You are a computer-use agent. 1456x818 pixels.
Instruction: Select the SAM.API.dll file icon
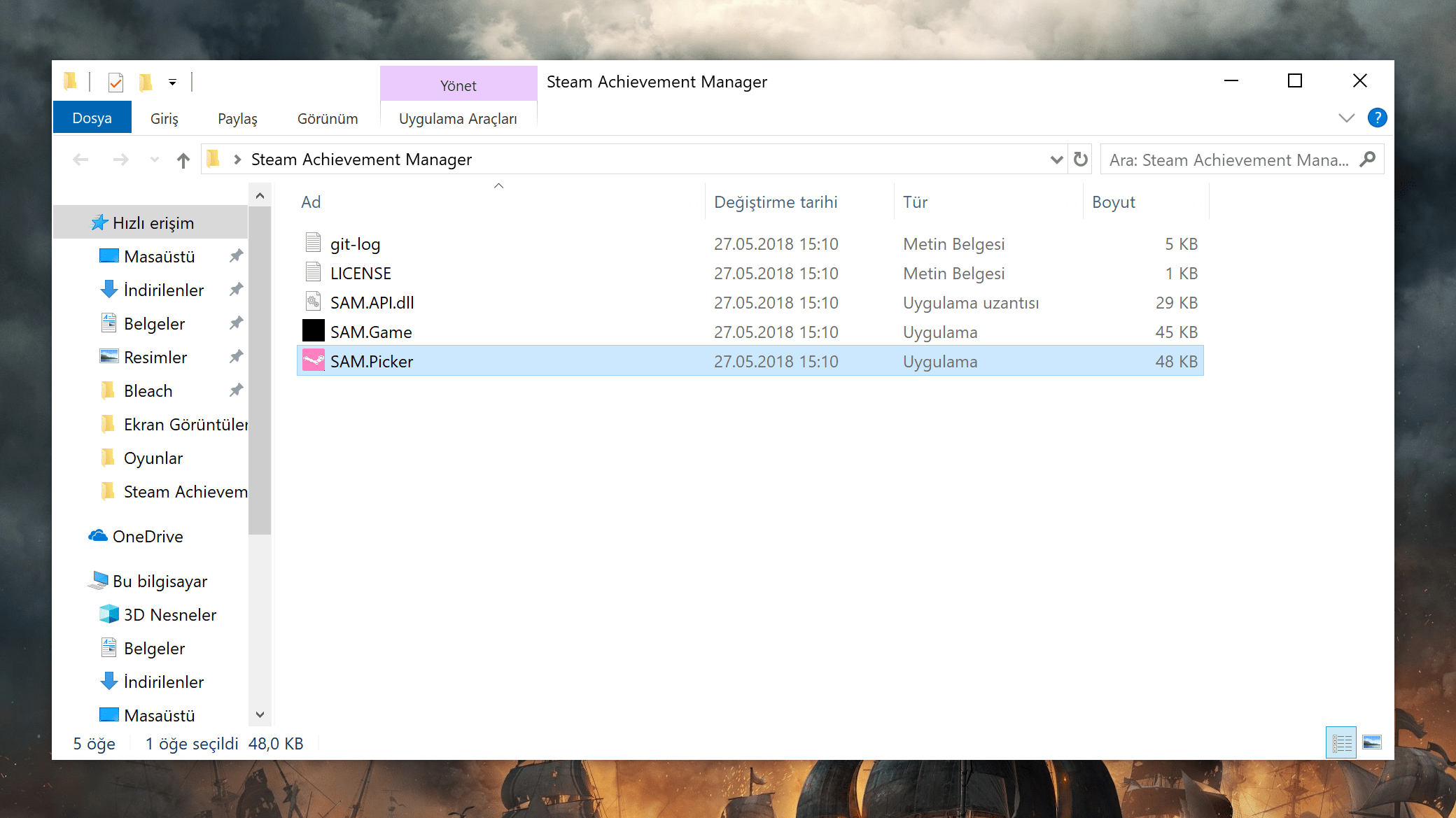313,302
